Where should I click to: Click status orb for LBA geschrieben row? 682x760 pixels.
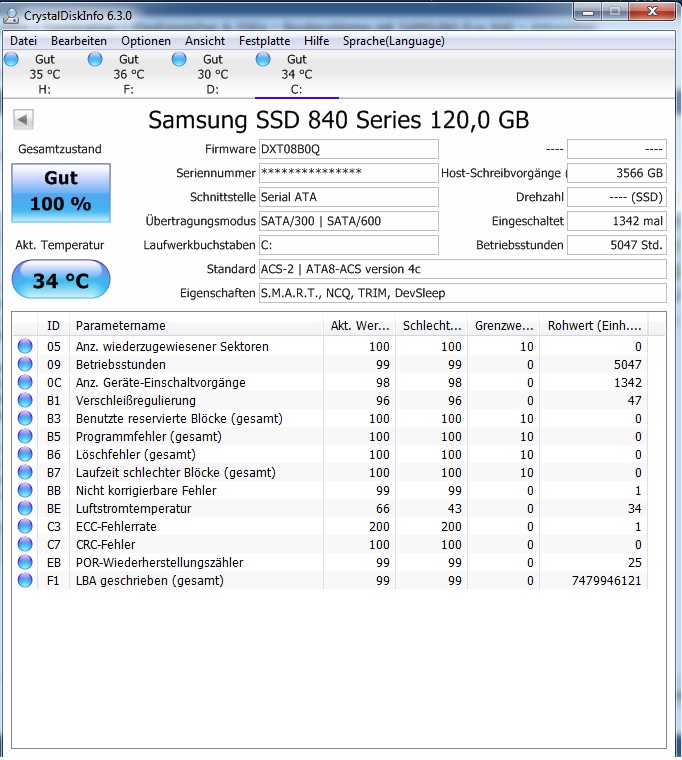25,580
